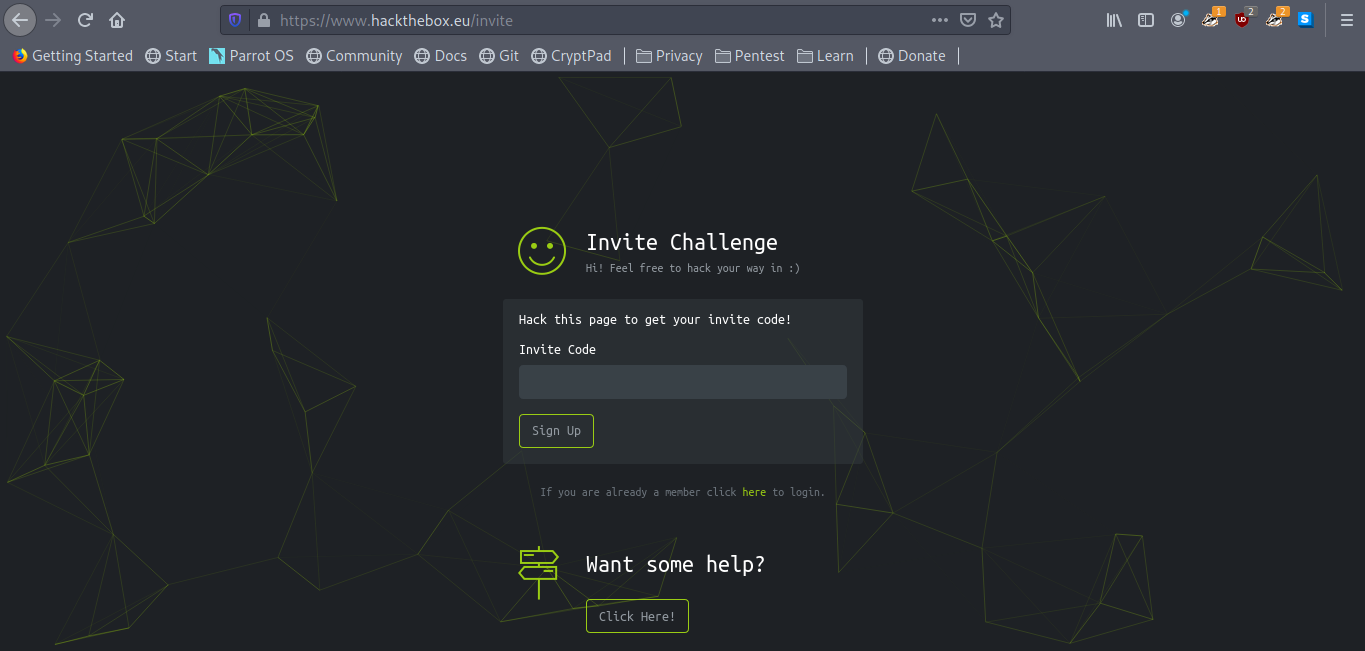This screenshot has height=651, width=1365.
Task: Open the Firefox hamburger menu
Action: point(1346,20)
